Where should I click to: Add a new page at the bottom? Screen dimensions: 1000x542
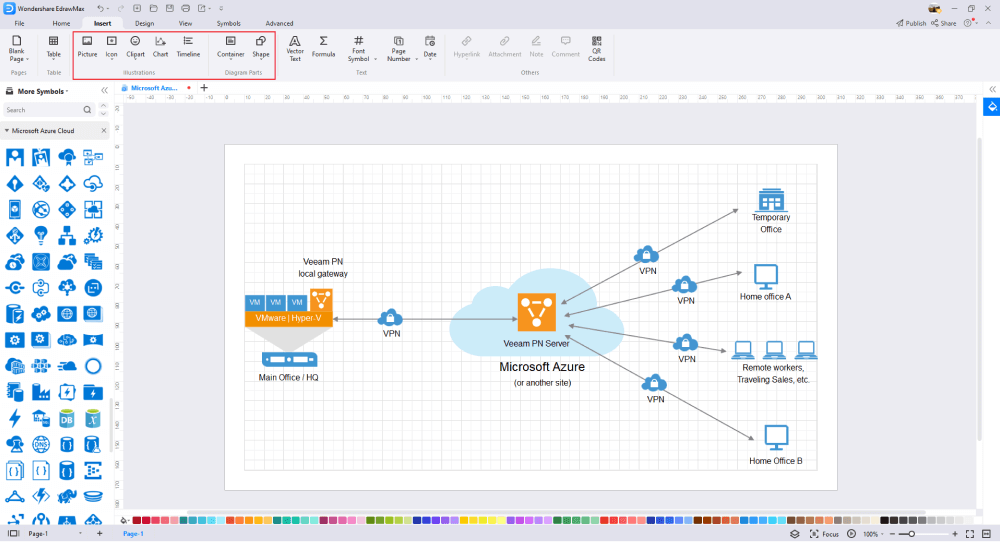click(x=99, y=533)
